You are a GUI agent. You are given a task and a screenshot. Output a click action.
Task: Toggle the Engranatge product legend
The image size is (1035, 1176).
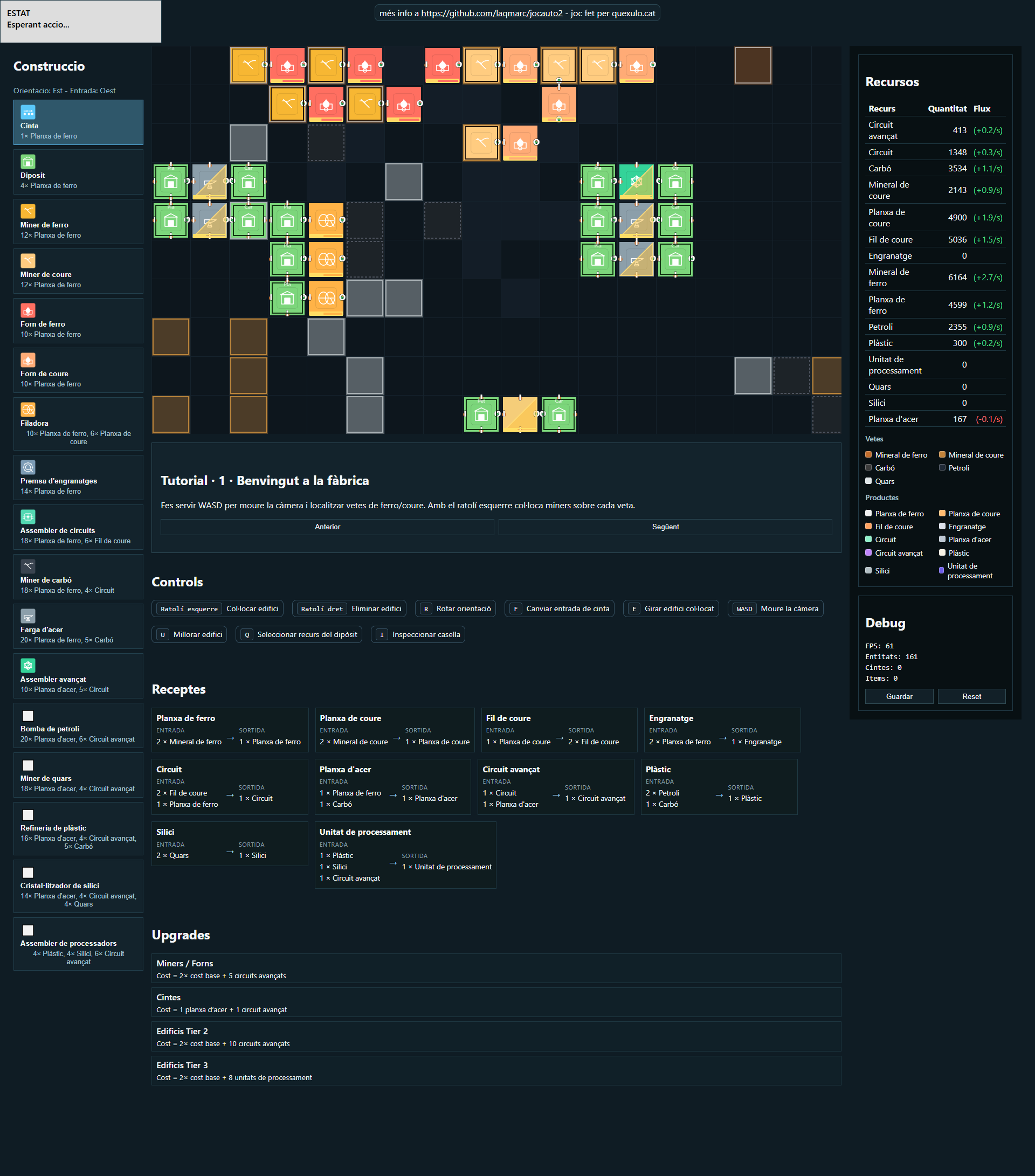(942, 526)
